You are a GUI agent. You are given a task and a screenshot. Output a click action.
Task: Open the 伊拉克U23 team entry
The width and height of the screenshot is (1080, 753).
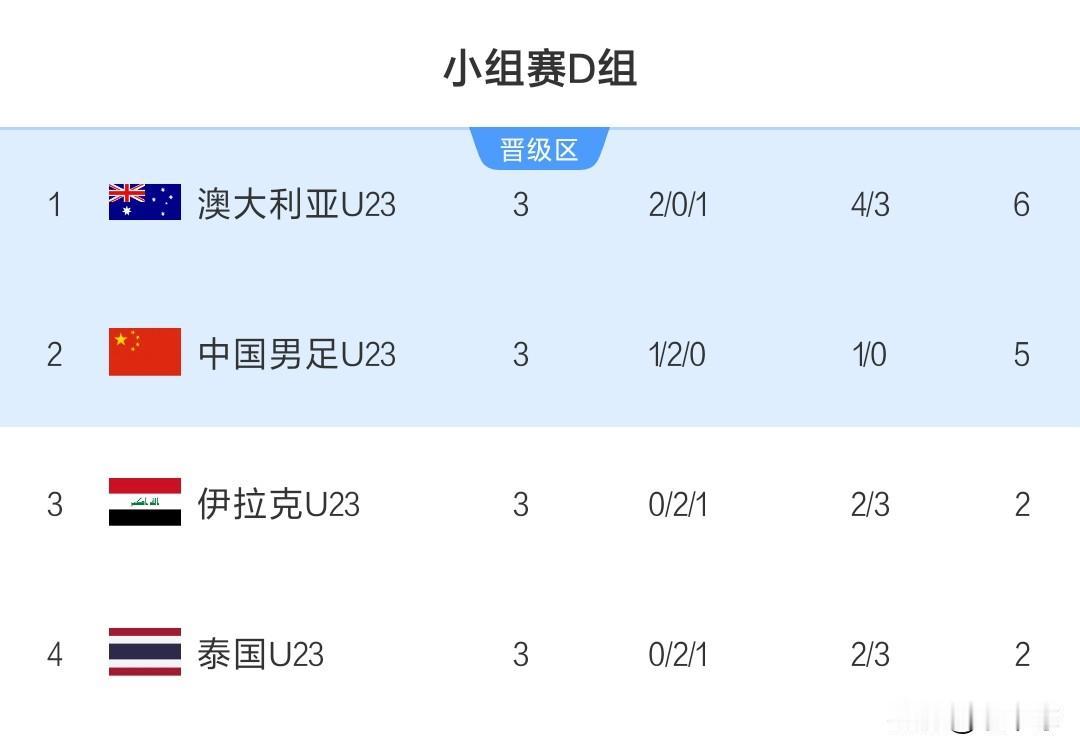point(280,504)
